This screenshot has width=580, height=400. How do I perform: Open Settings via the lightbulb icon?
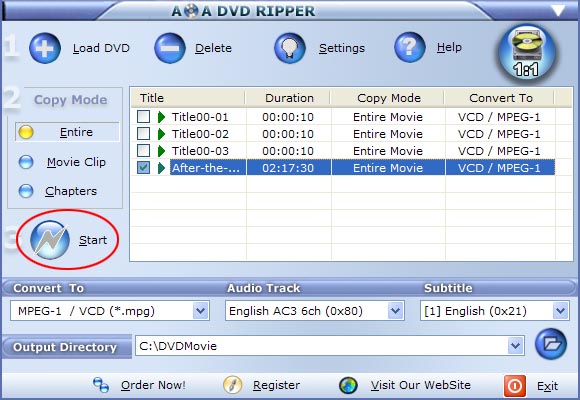point(290,48)
